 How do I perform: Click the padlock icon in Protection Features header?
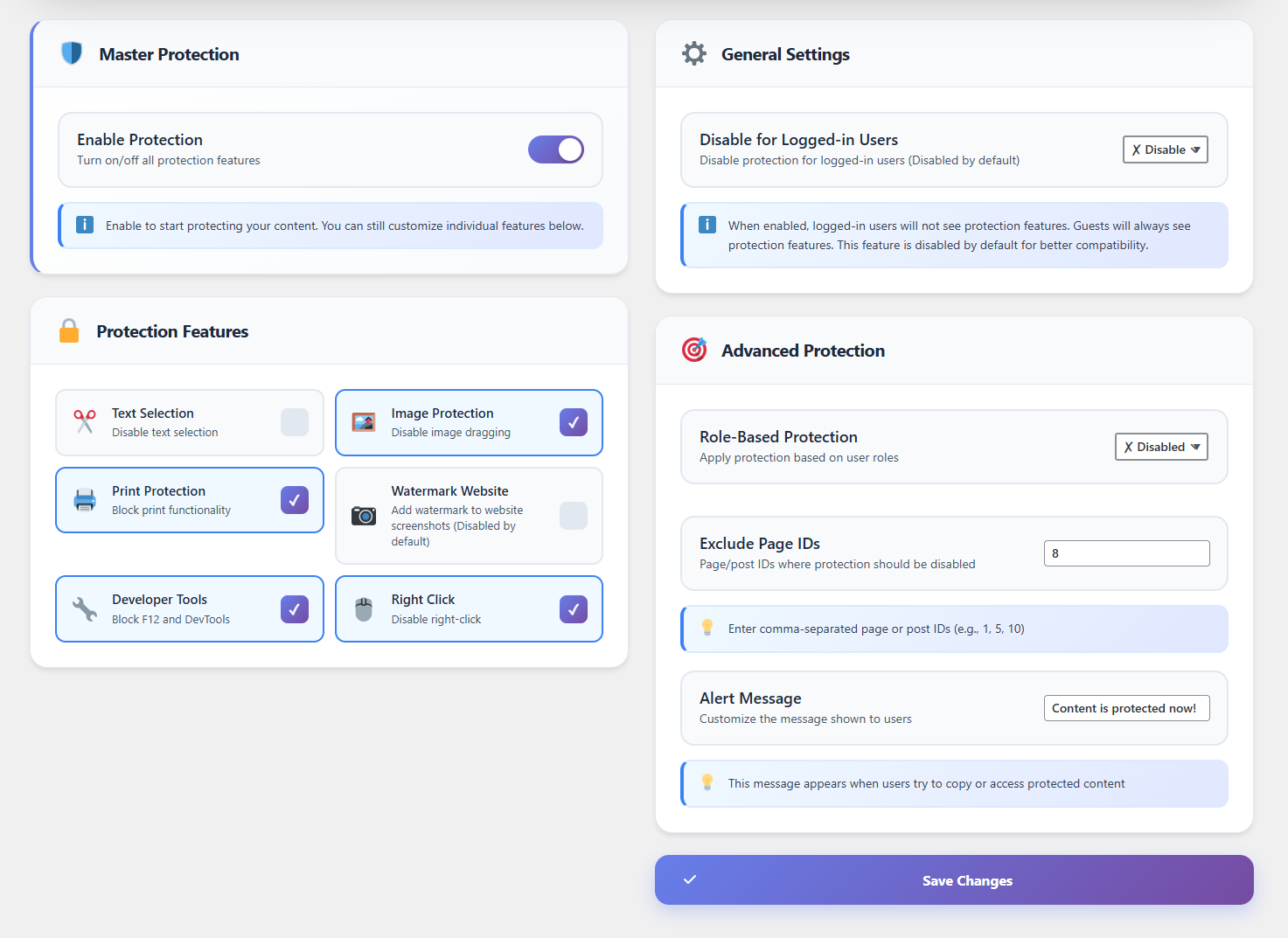point(69,331)
